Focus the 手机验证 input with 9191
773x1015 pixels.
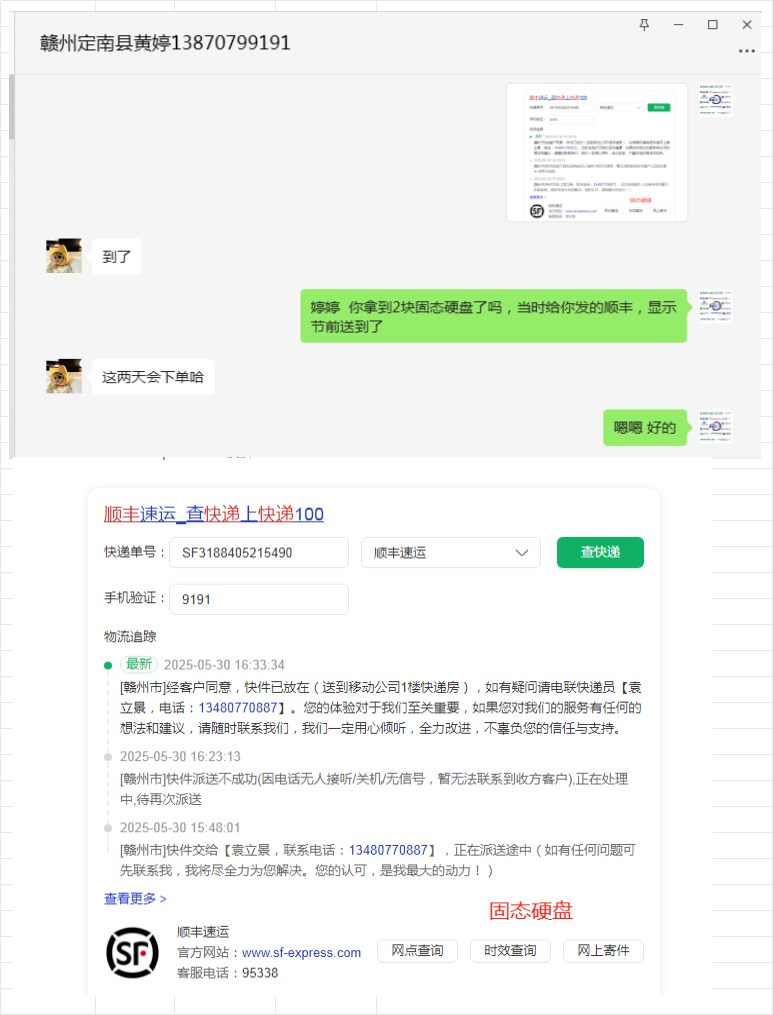tap(259, 599)
